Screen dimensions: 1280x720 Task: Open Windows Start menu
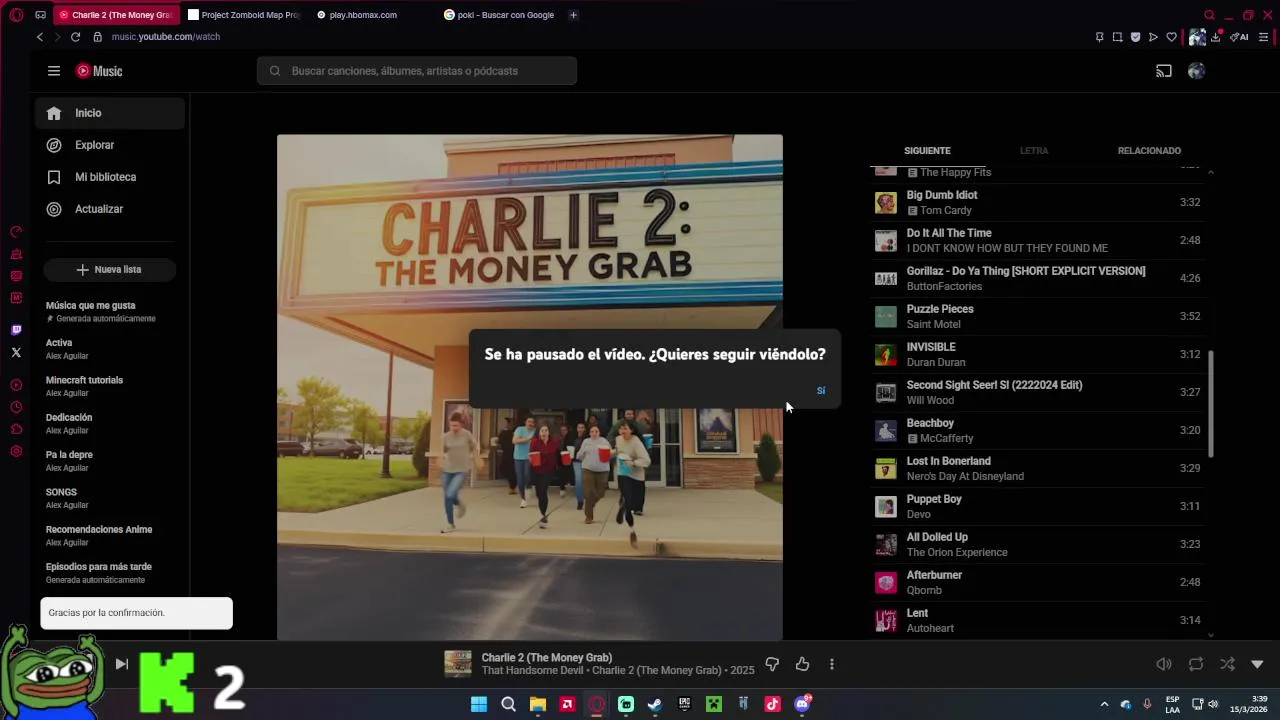click(479, 704)
